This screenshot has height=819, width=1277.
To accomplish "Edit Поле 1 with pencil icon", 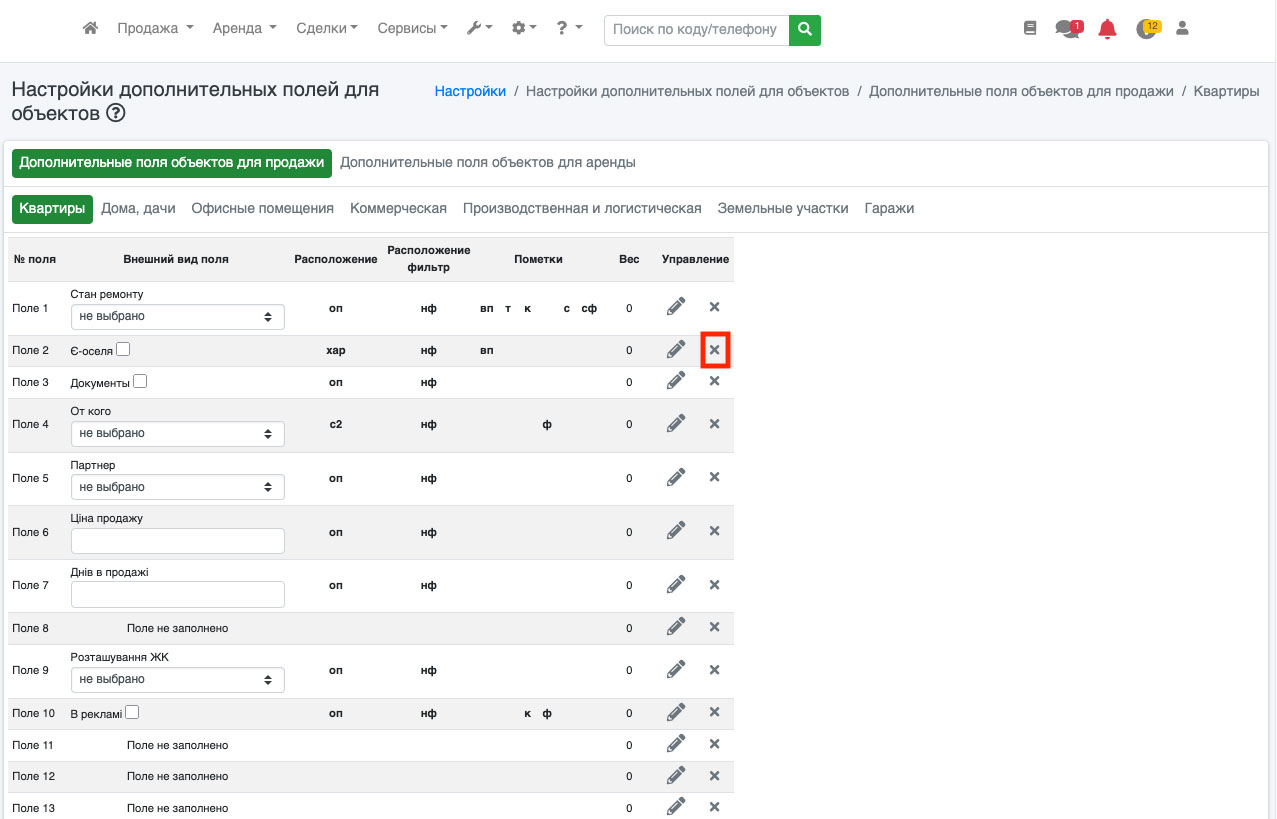I will point(676,307).
